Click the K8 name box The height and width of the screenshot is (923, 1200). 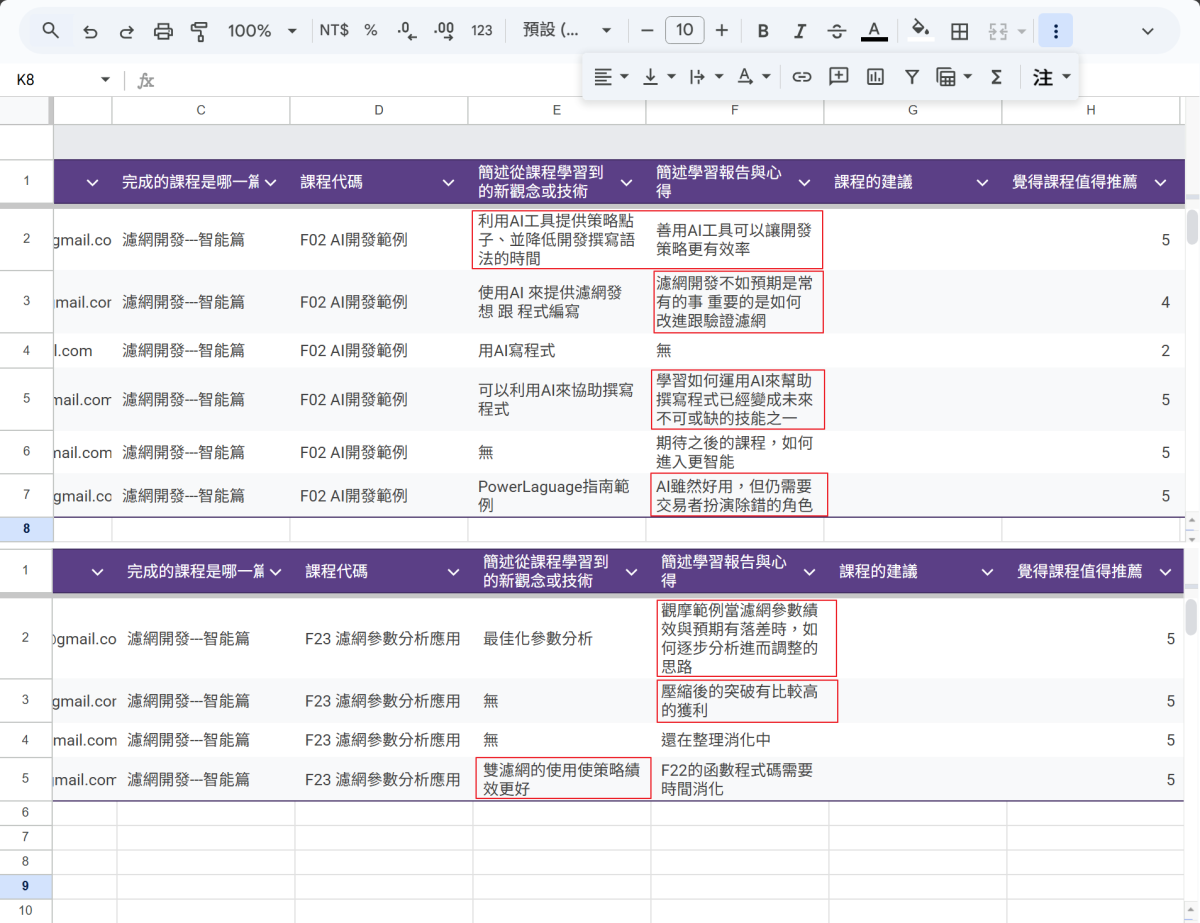[x=50, y=80]
